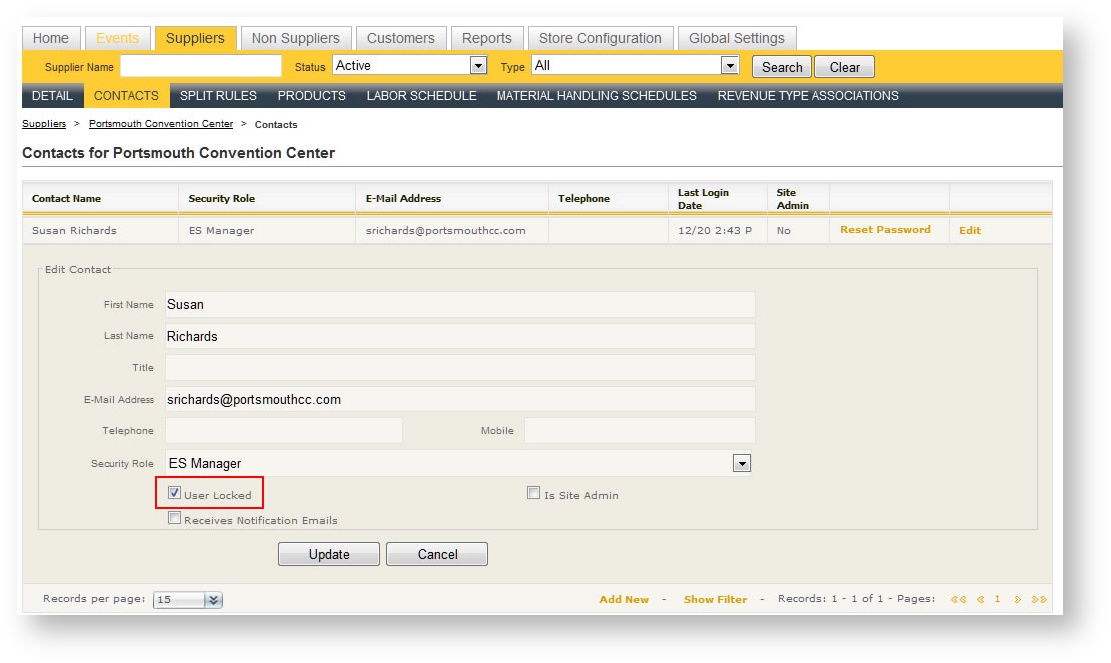The image size is (1111, 663).
Task: Change the Records per page dropdown
Action: coord(213,600)
